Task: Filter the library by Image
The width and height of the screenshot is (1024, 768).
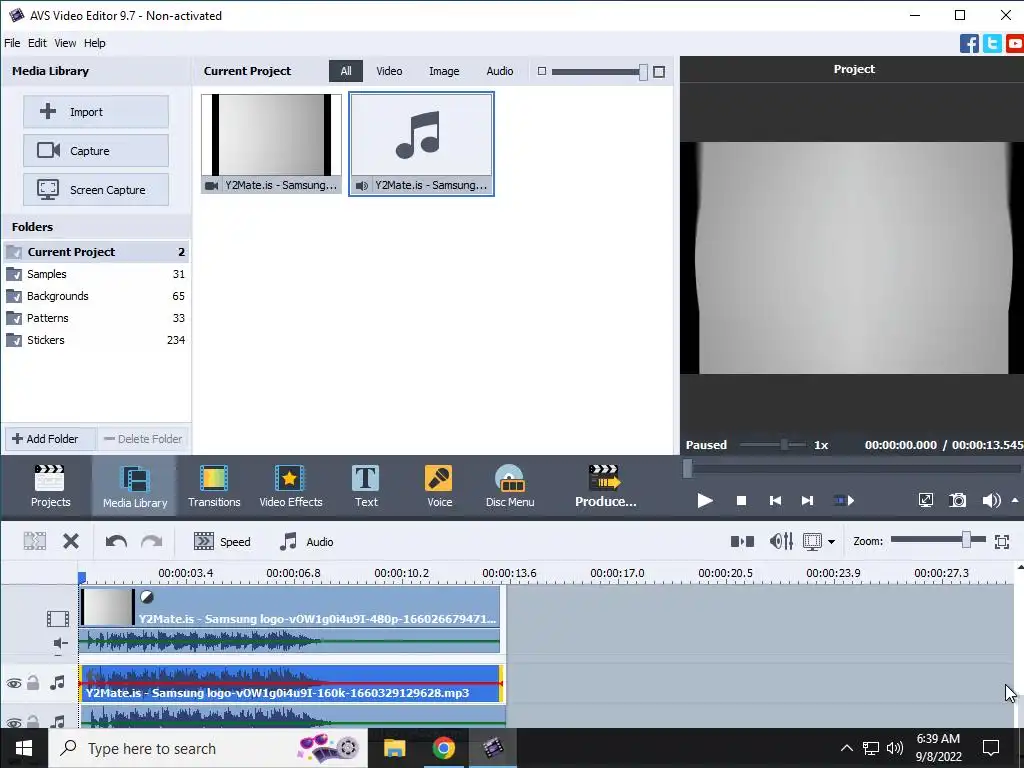Action: [444, 71]
